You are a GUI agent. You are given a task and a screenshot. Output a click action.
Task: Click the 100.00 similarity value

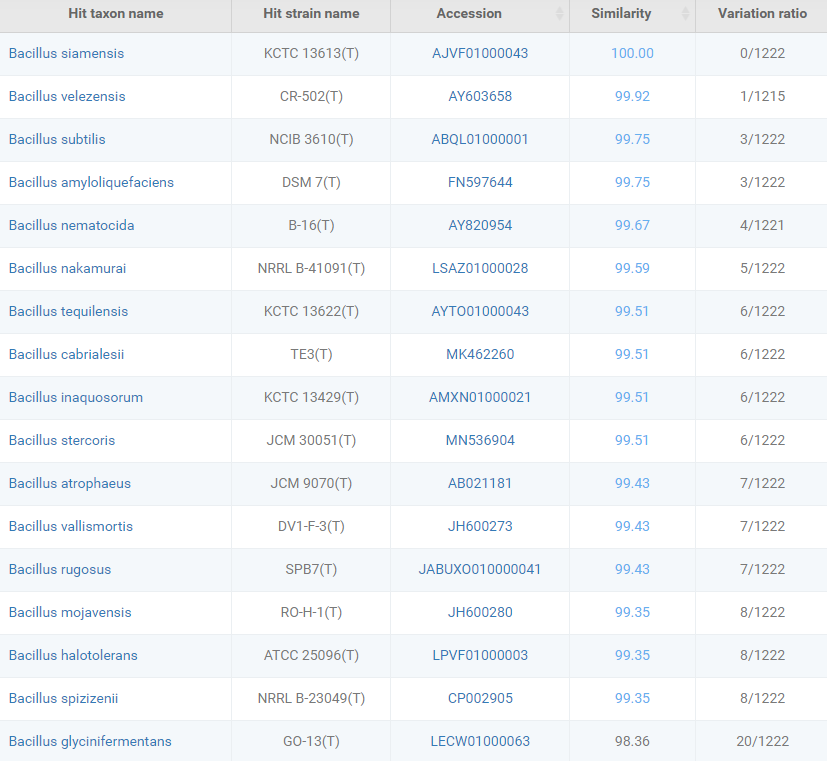[x=632, y=53]
